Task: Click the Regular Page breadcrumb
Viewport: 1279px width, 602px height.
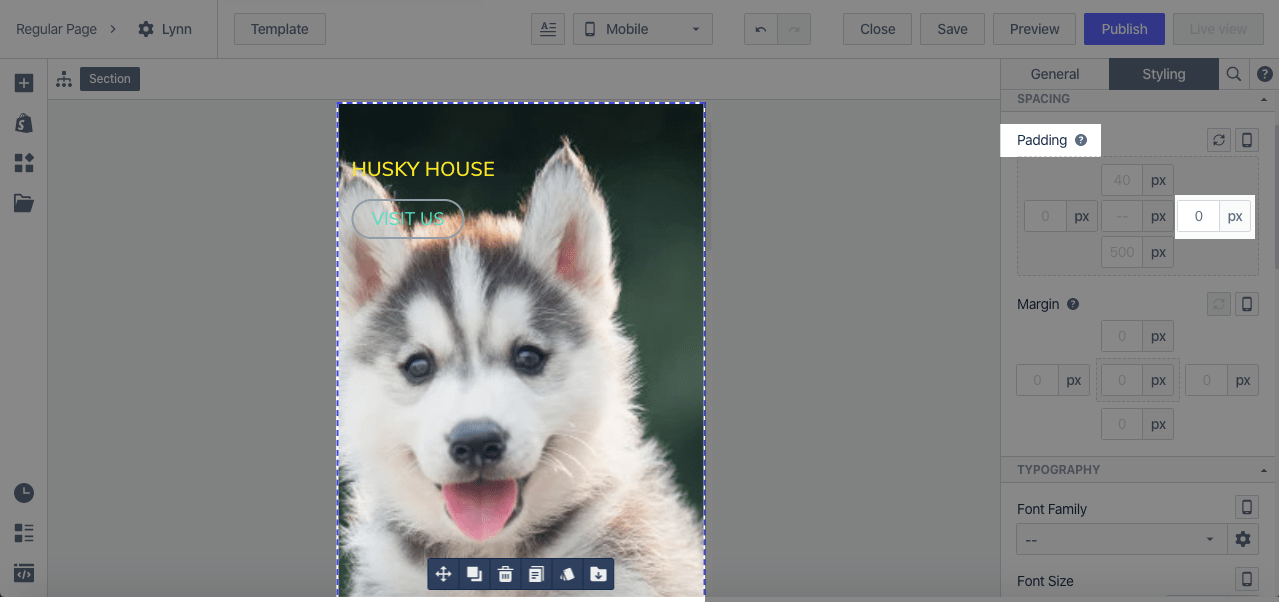Action: [56, 29]
